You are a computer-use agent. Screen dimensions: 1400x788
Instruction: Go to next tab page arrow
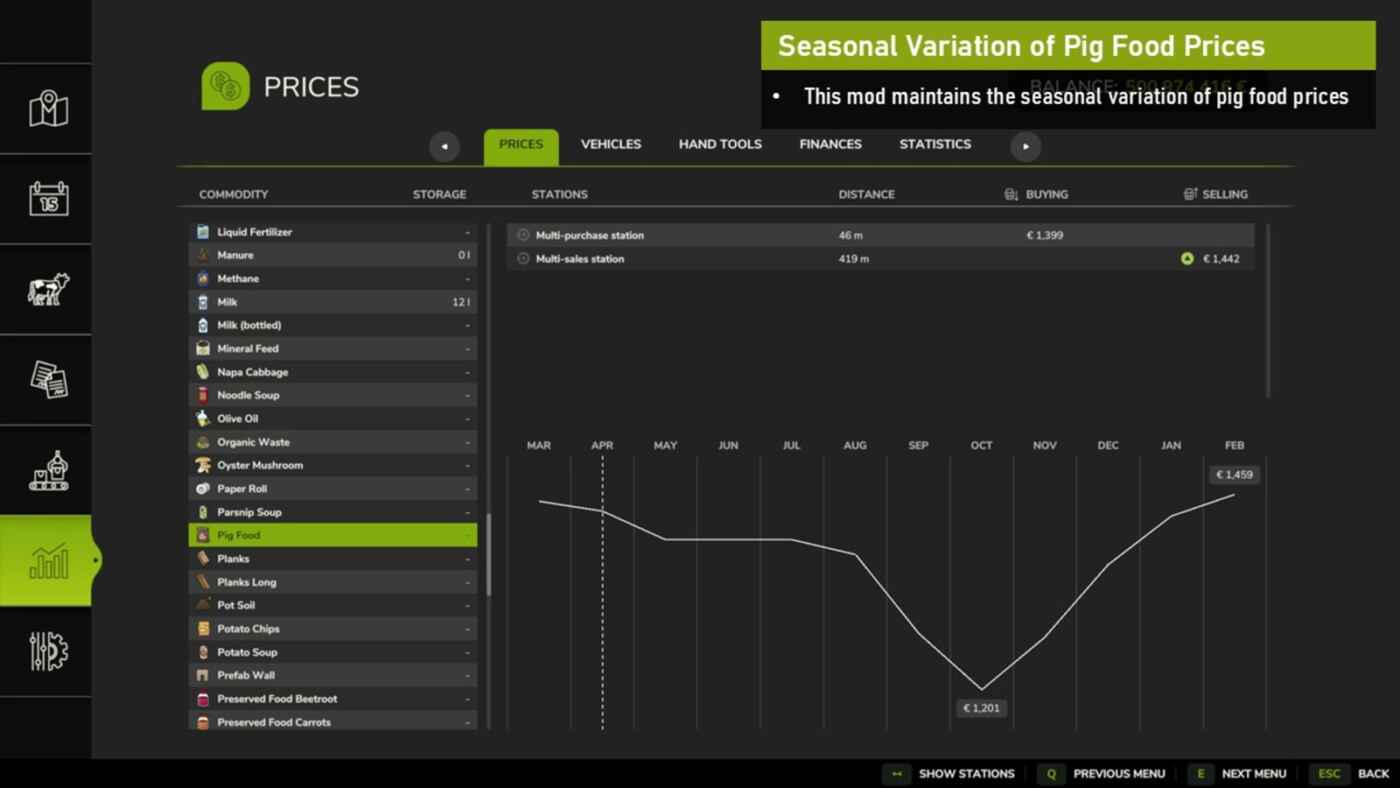[x=1025, y=146]
